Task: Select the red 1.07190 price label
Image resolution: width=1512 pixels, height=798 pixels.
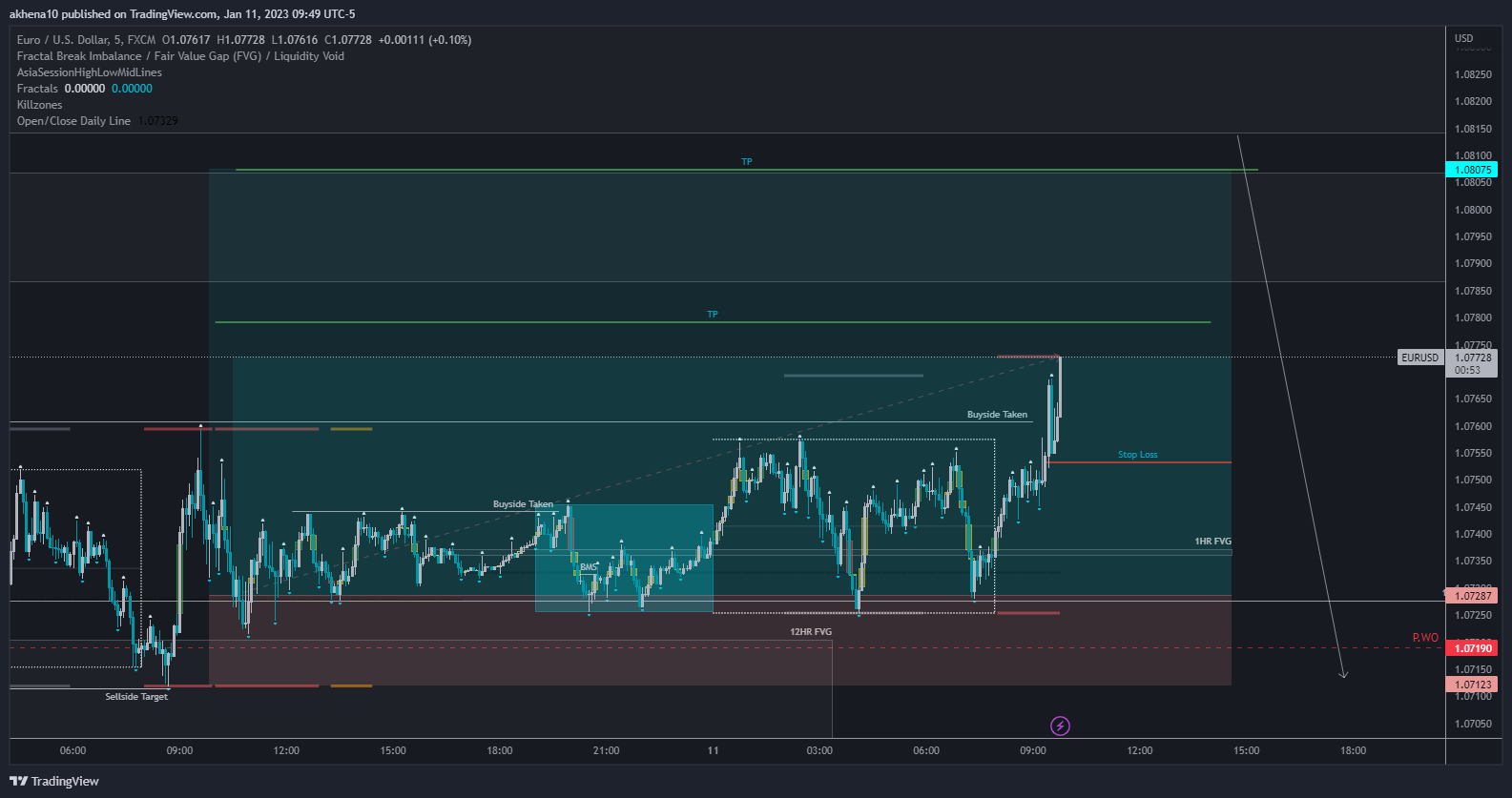Action: (1472, 648)
